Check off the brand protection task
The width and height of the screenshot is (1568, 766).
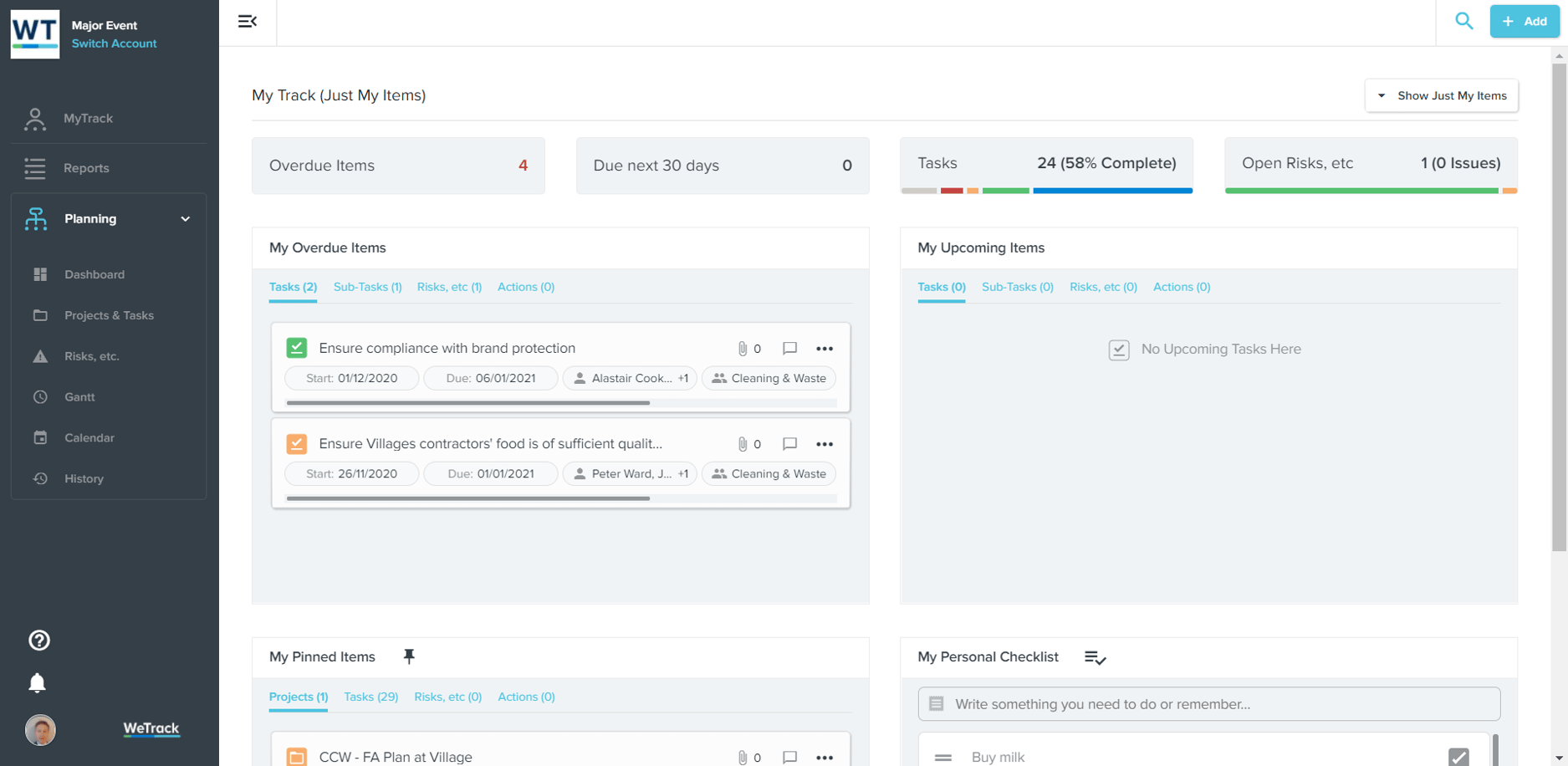click(x=297, y=348)
